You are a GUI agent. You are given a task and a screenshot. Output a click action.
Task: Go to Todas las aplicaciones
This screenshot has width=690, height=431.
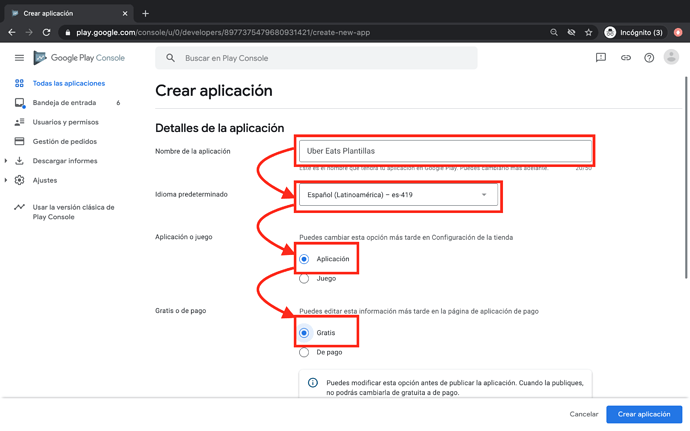point(68,84)
